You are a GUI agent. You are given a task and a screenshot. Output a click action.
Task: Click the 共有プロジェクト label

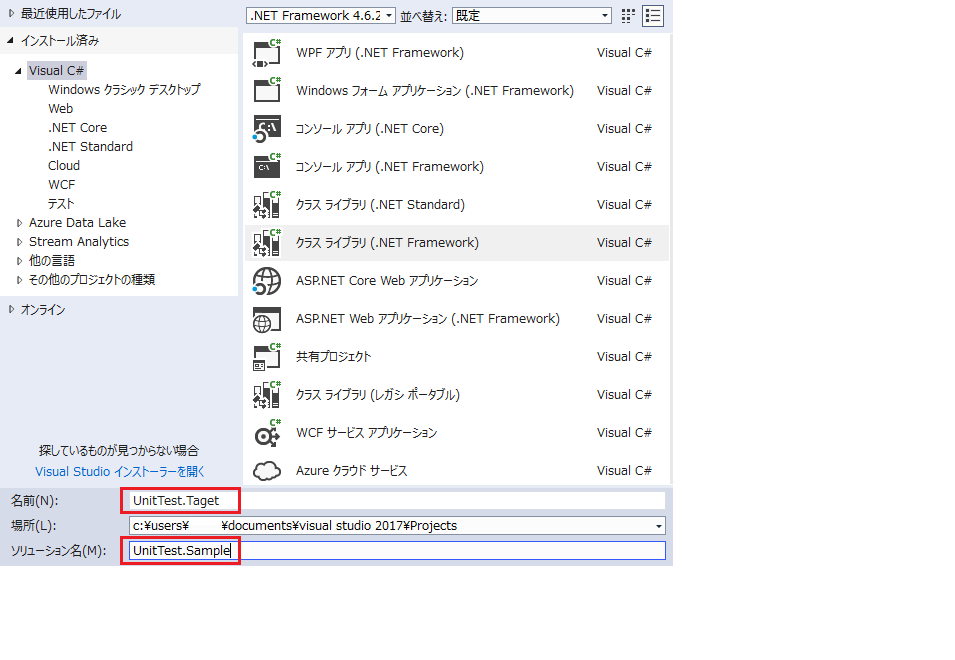[334, 357]
